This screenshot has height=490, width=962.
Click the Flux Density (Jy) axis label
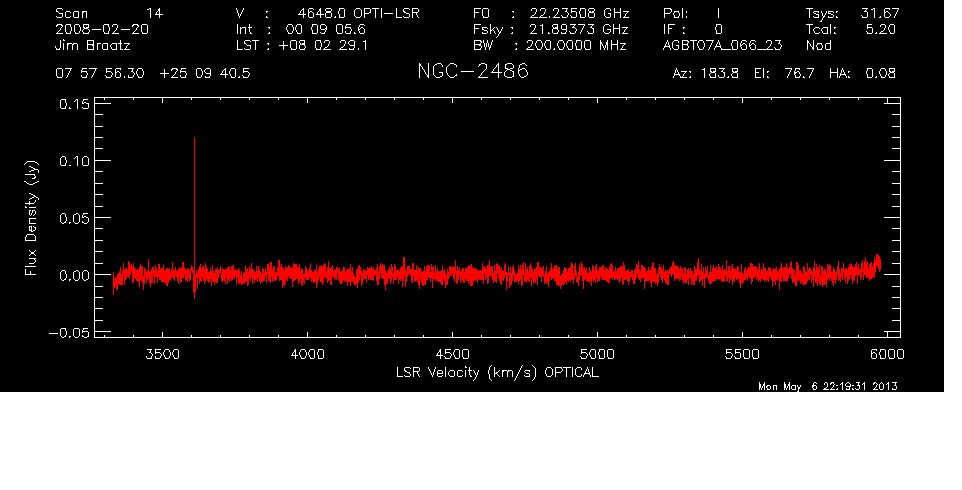31,218
